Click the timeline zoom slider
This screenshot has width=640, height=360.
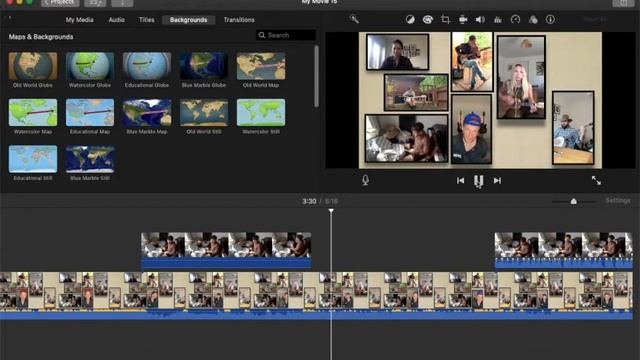(x=573, y=201)
